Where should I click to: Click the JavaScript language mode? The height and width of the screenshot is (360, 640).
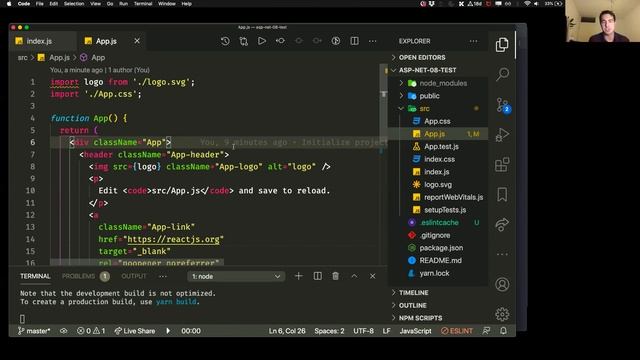[x=415, y=331]
